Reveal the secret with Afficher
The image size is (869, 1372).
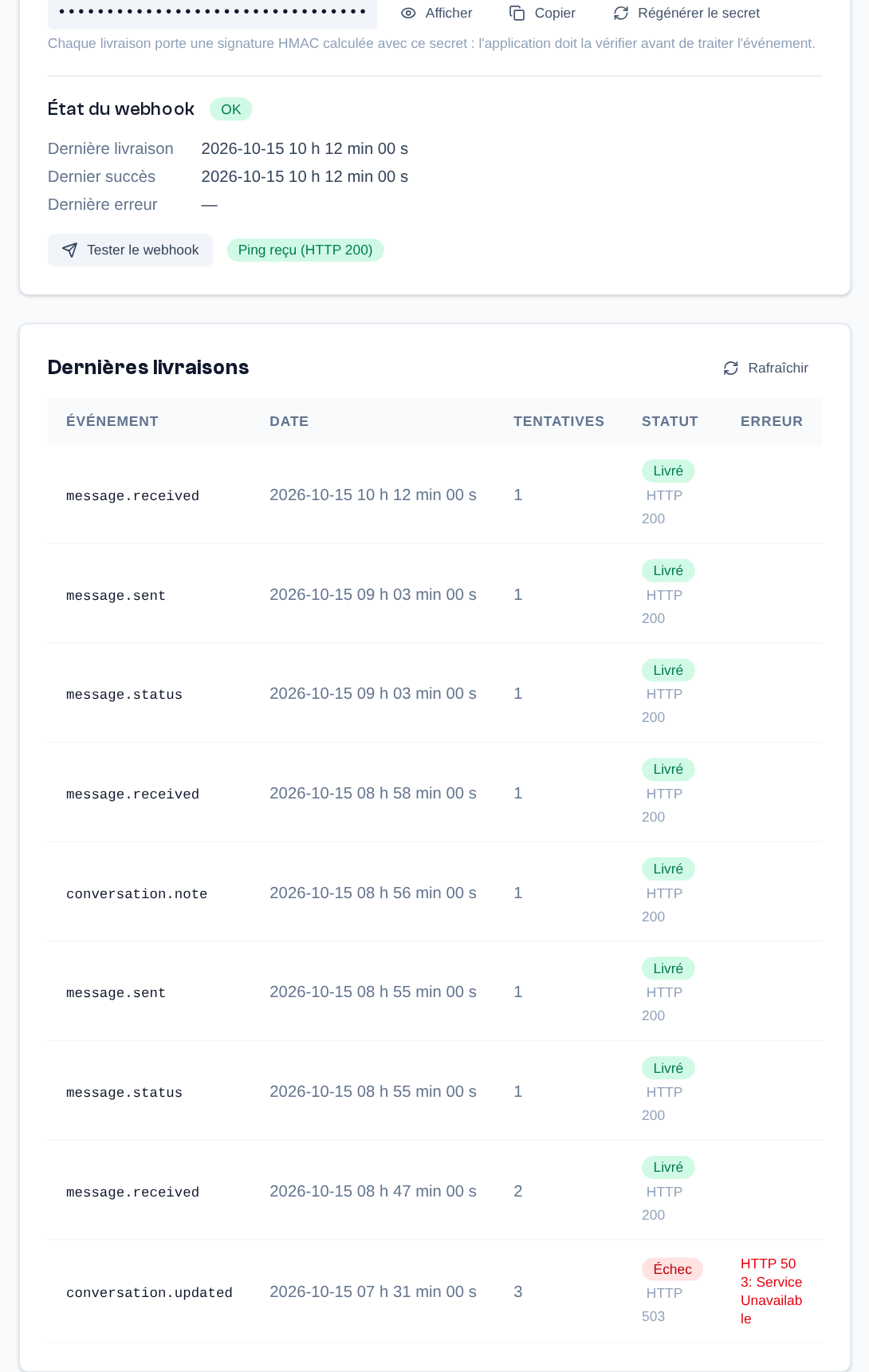click(x=436, y=14)
